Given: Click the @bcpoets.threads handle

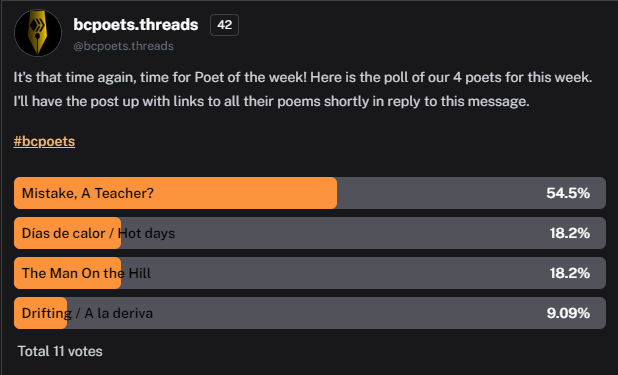Looking at the screenshot, I should (x=123, y=46).
